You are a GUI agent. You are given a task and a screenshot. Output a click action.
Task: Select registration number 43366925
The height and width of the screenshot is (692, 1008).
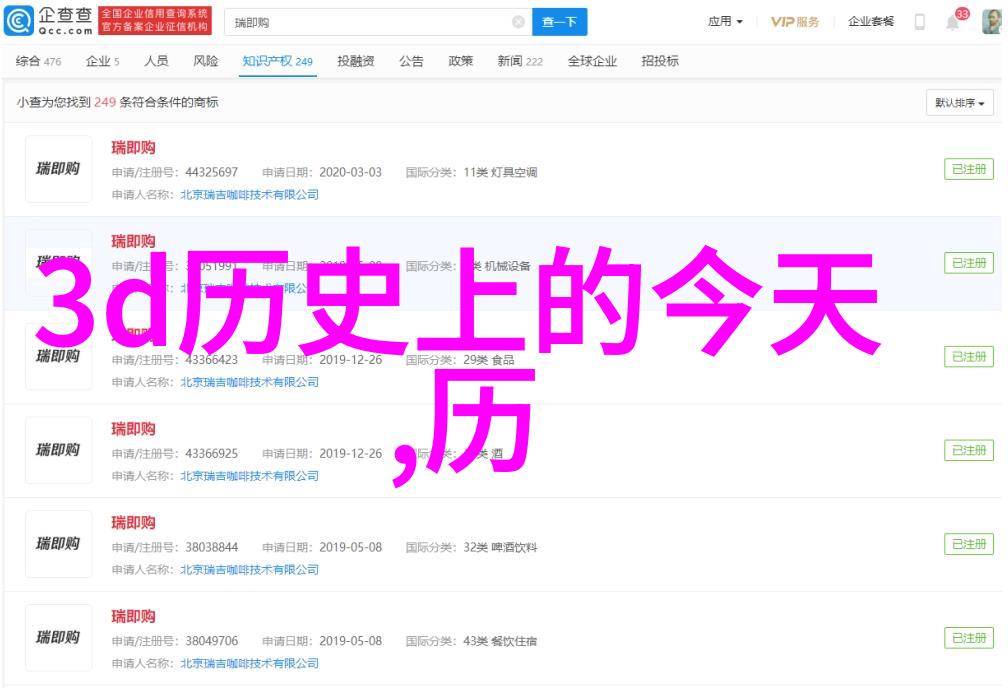coord(212,454)
